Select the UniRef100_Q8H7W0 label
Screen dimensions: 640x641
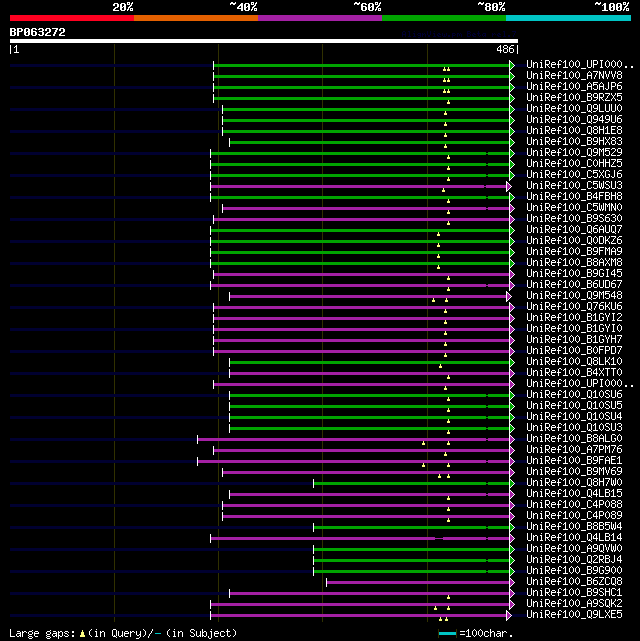(x=574, y=483)
